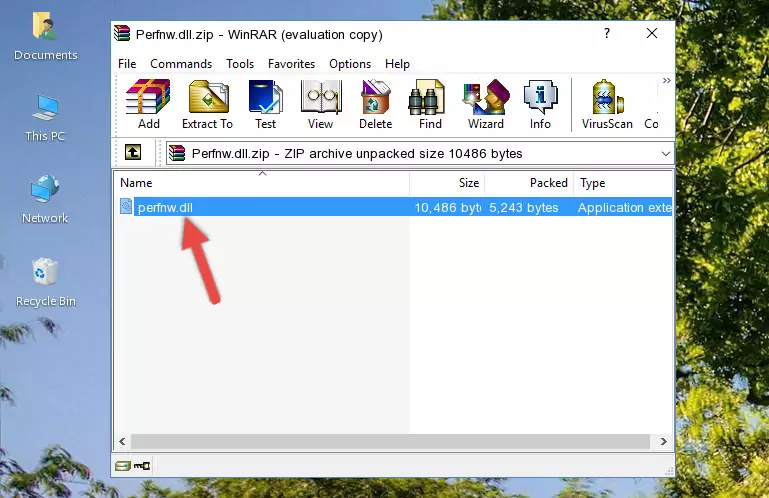Screen dimensions: 769x498
Task: Sort by the Type column header
Action: click(623, 183)
